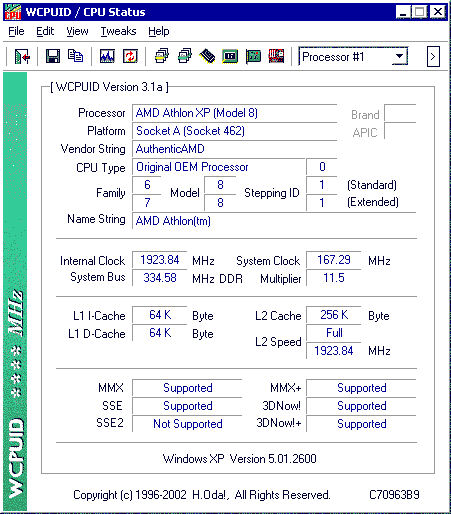The image size is (451, 514).
Task: Open the View menu
Action: (x=77, y=31)
